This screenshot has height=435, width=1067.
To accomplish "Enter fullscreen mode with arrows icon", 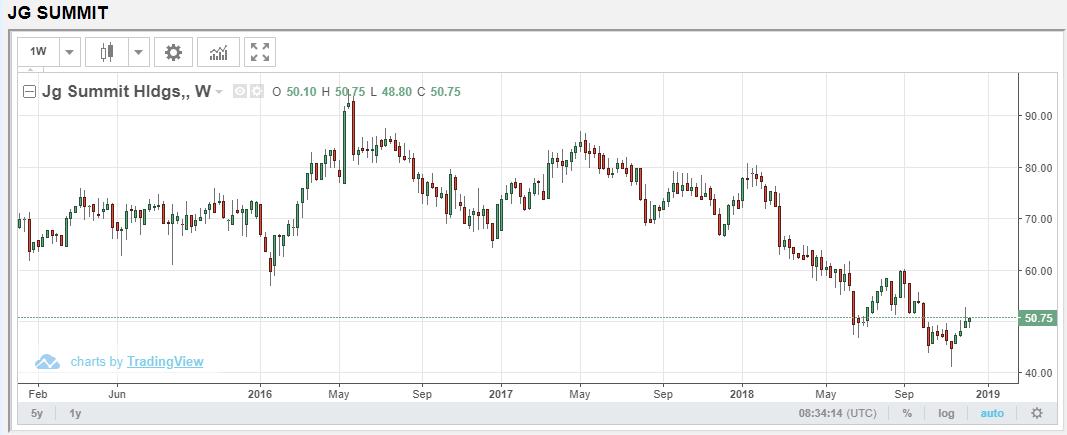I will coord(260,52).
